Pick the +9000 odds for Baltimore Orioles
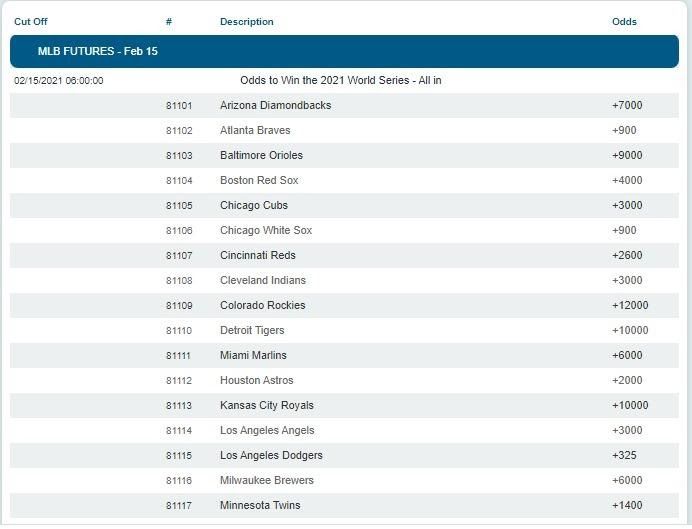Viewport: 692px width, 529px height. click(627, 155)
